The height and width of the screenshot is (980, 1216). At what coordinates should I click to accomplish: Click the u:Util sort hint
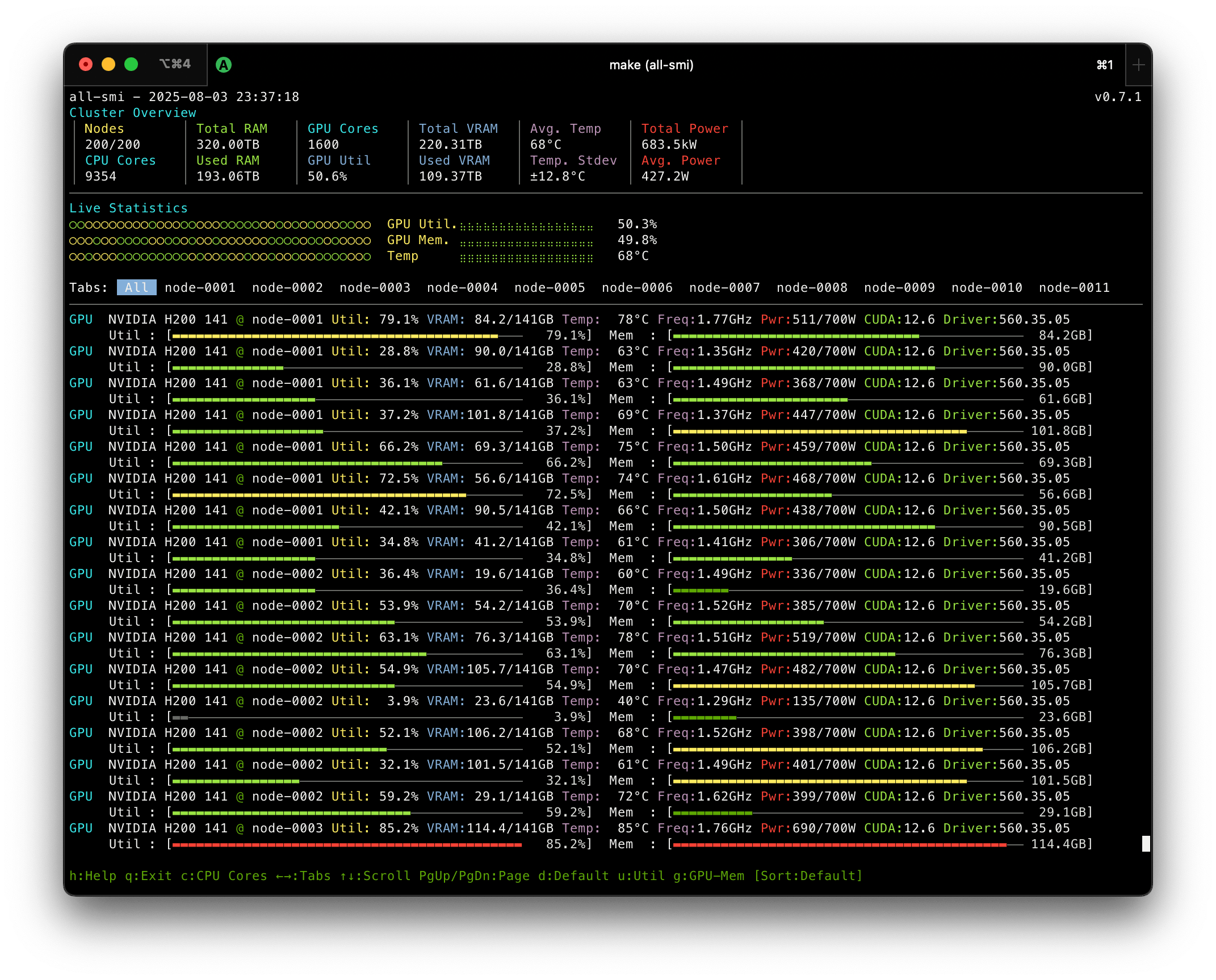pos(641,876)
